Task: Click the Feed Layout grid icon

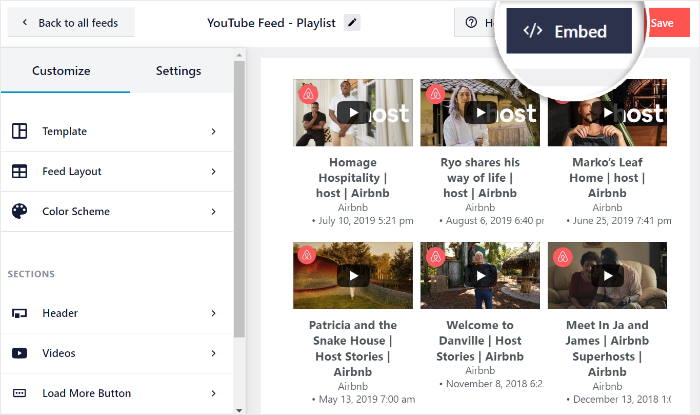Action: [x=19, y=171]
